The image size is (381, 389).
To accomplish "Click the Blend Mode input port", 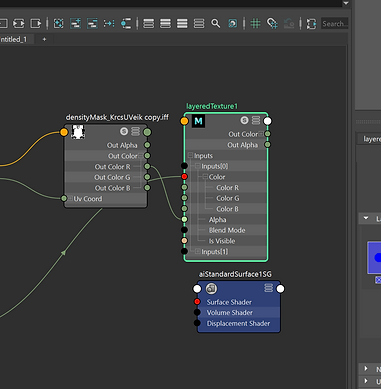I will [x=184, y=230].
